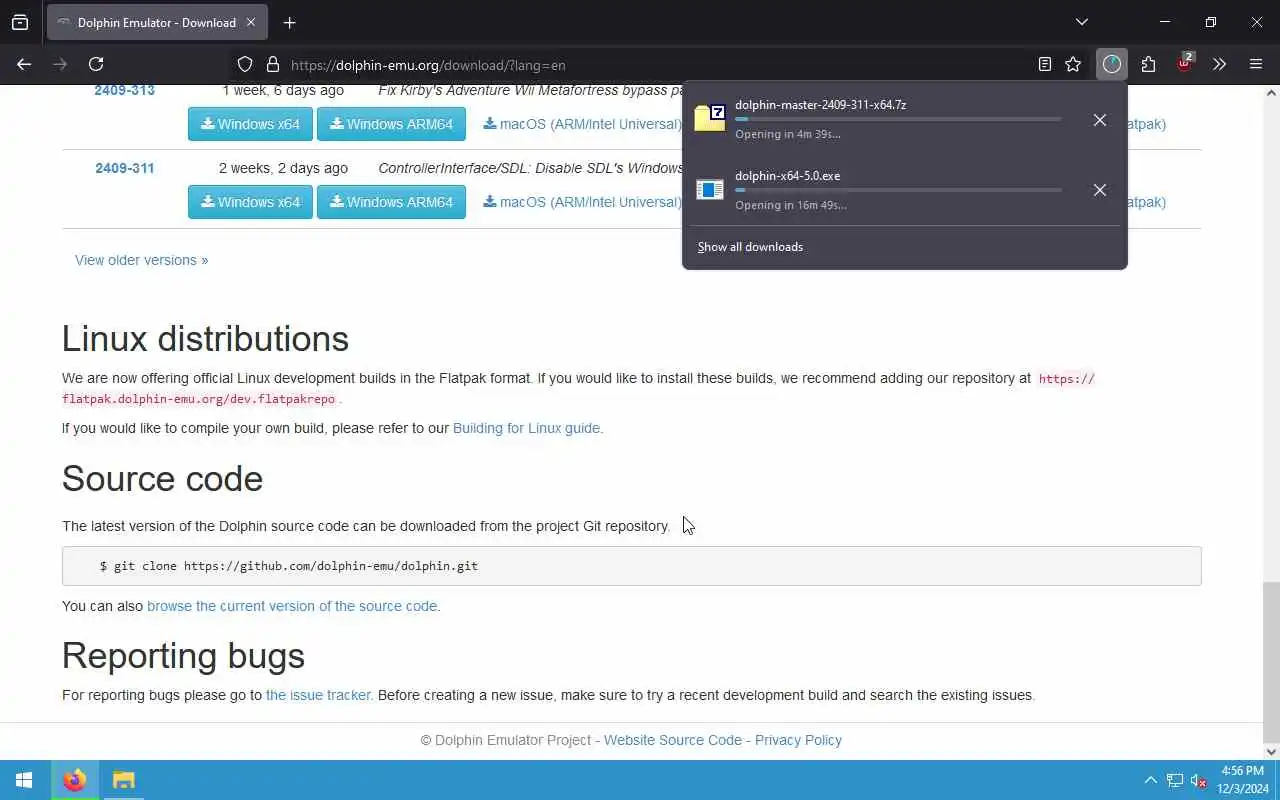The height and width of the screenshot is (800, 1280).
Task: Download macOS universal build for 2409-311
Action: (582, 202)
